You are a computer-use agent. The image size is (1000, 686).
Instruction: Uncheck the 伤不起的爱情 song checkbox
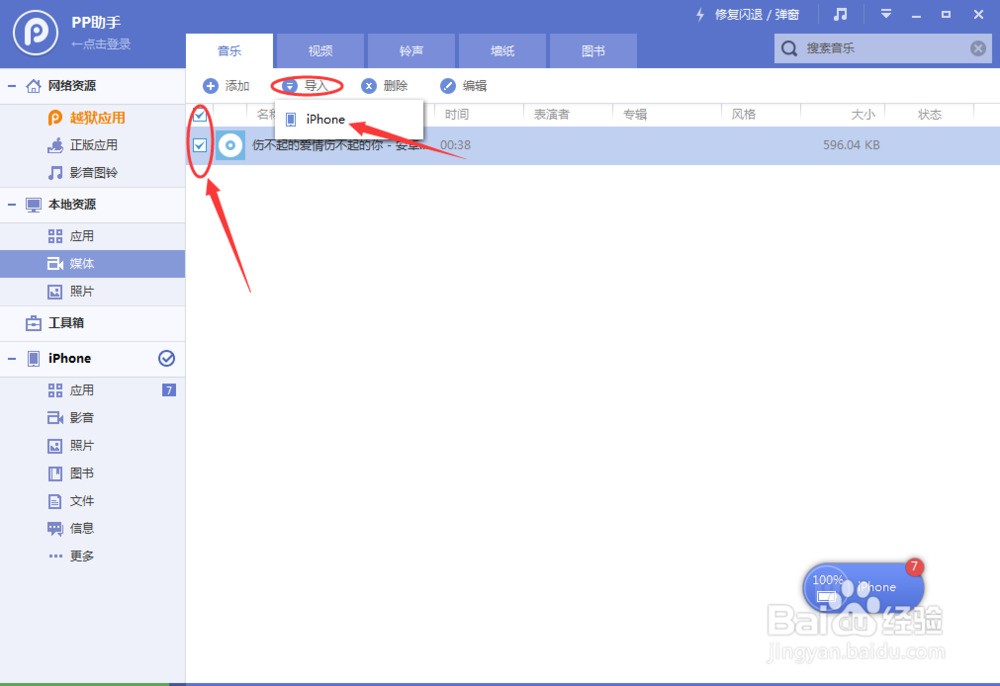coord(200,145)
